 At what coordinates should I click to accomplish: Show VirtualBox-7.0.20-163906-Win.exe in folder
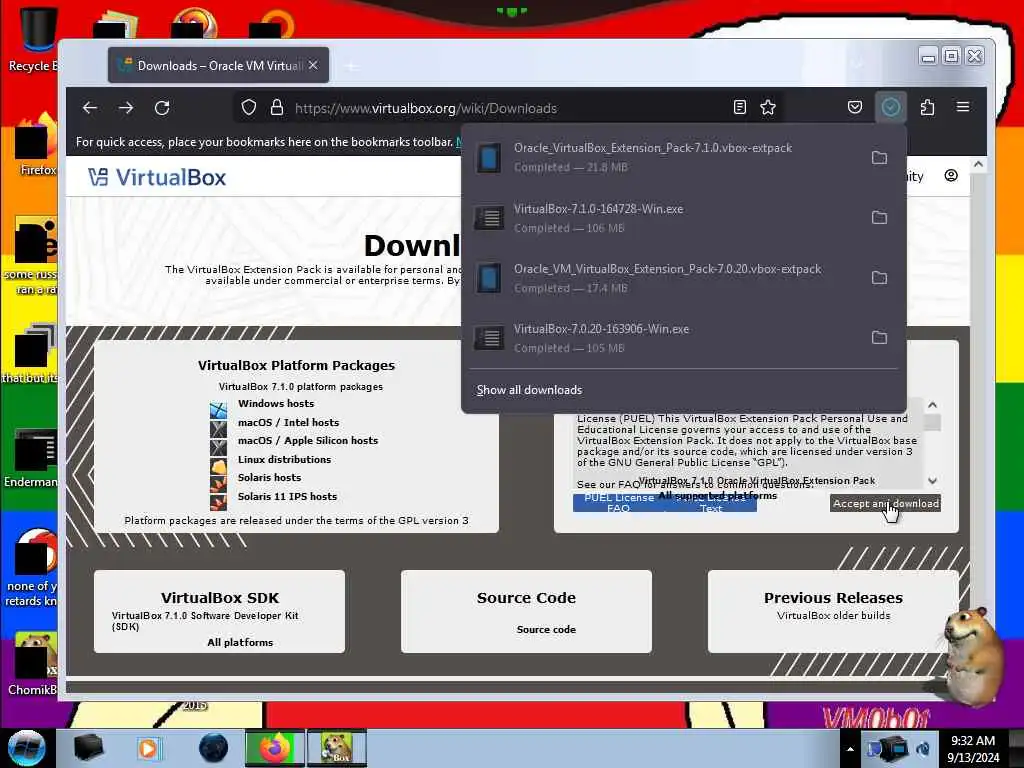pos(879,338)
